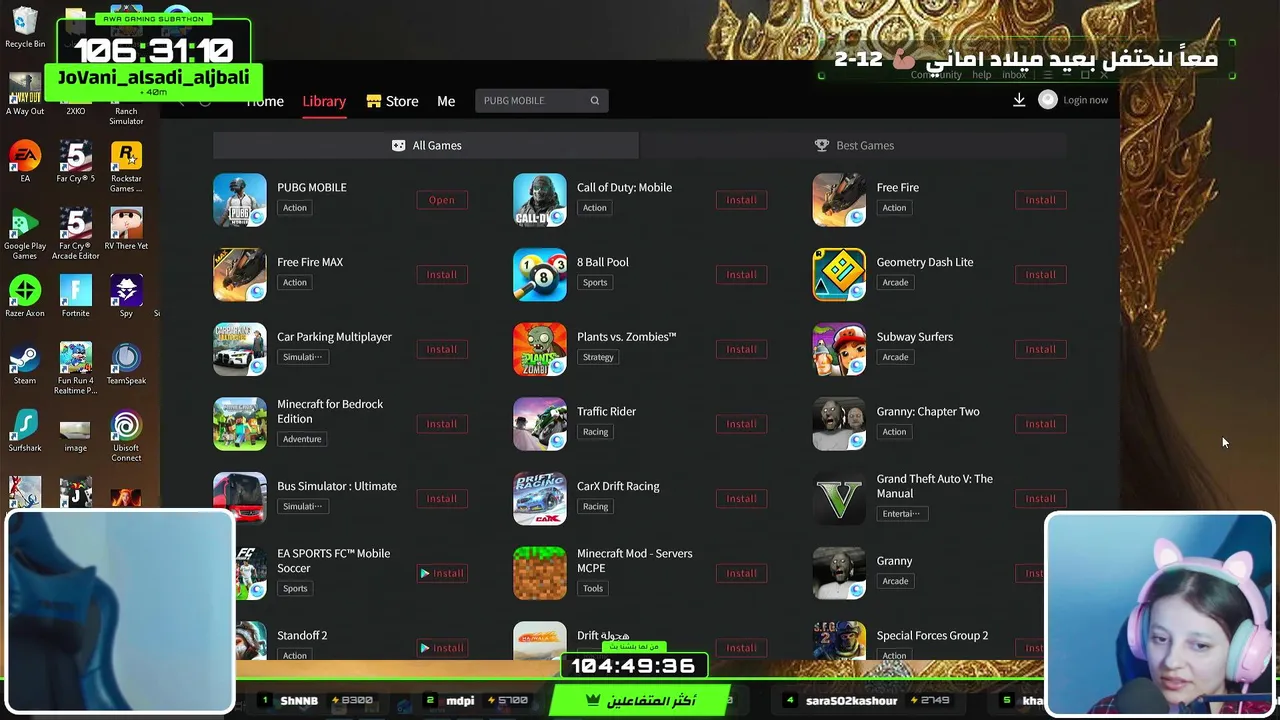Open Surfshark desktop shortcut

25,431
